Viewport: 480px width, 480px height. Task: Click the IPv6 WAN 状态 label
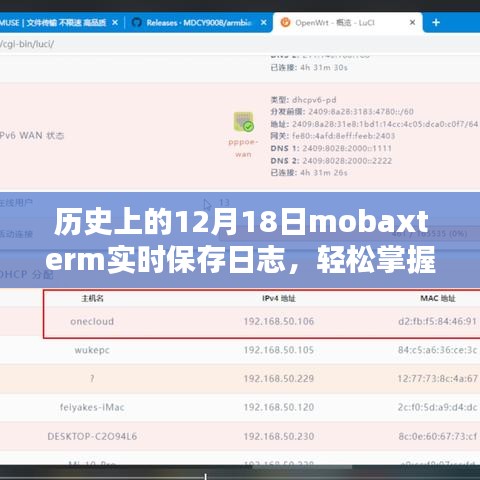point(32,136)
